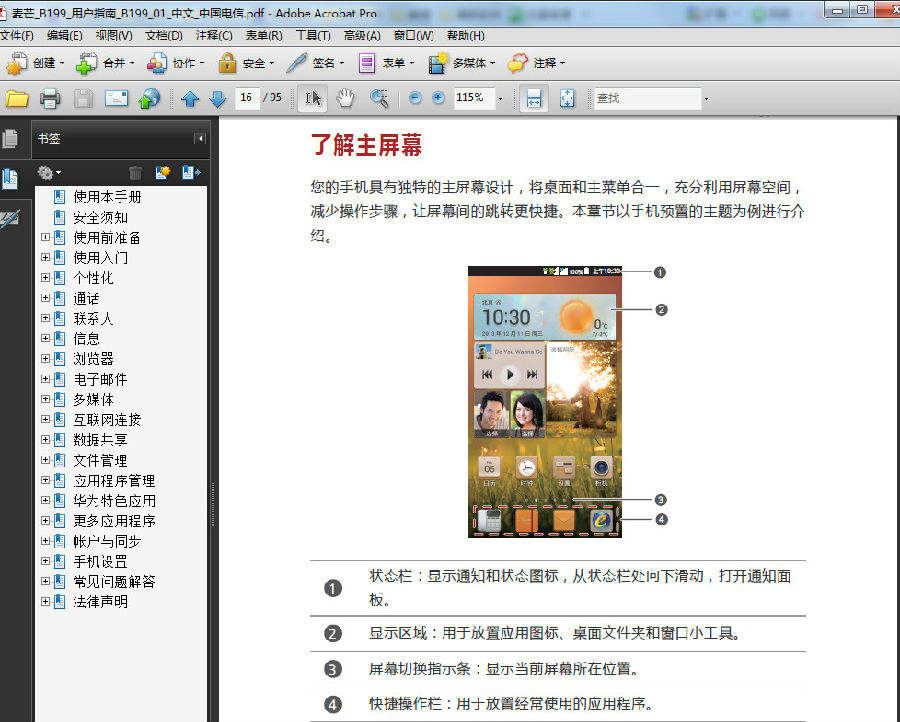
Task: Click the Print icon
Action: click(49, 98)
